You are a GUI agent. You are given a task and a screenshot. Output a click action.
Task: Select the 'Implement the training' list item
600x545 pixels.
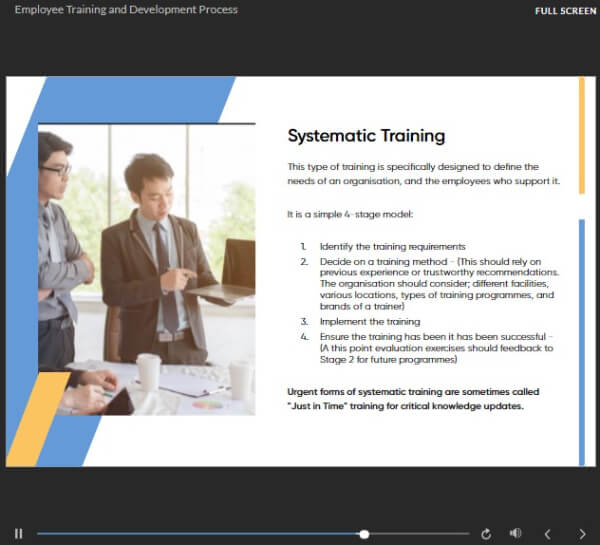[x=369, y=322]
